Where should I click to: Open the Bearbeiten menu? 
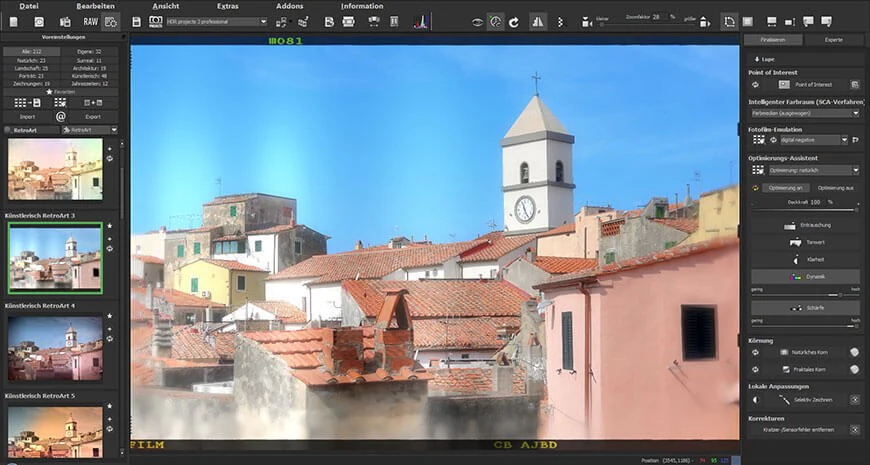pos(95,6)
